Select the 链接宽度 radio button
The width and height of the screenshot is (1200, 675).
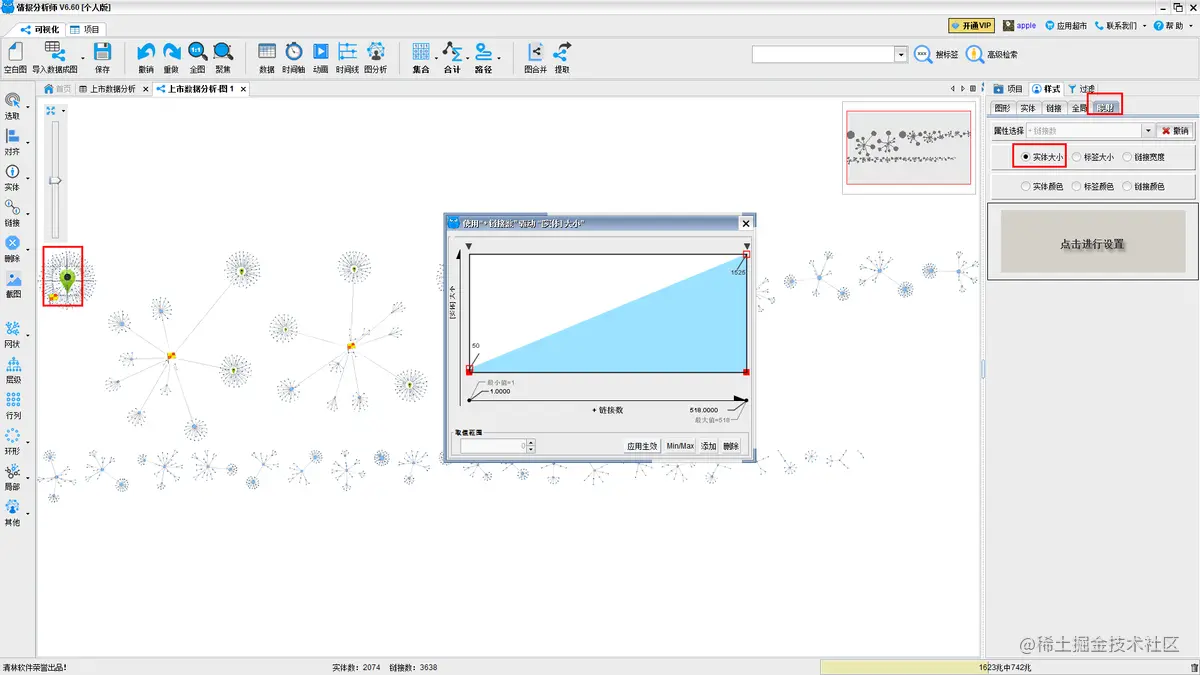point(1127,157)
